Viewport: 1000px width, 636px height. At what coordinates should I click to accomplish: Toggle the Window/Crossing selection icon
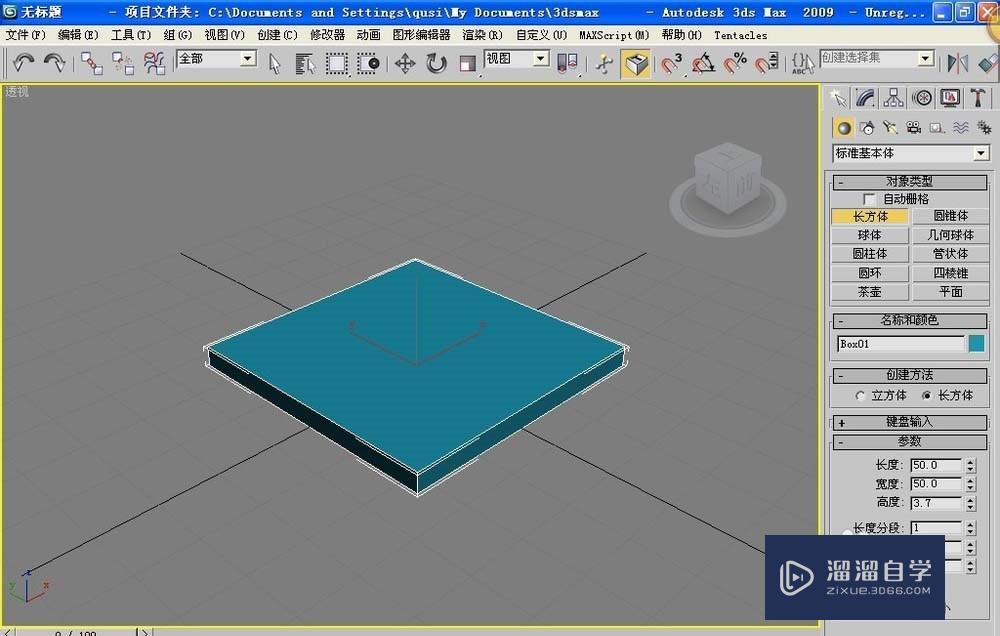[x=368, y=63]
